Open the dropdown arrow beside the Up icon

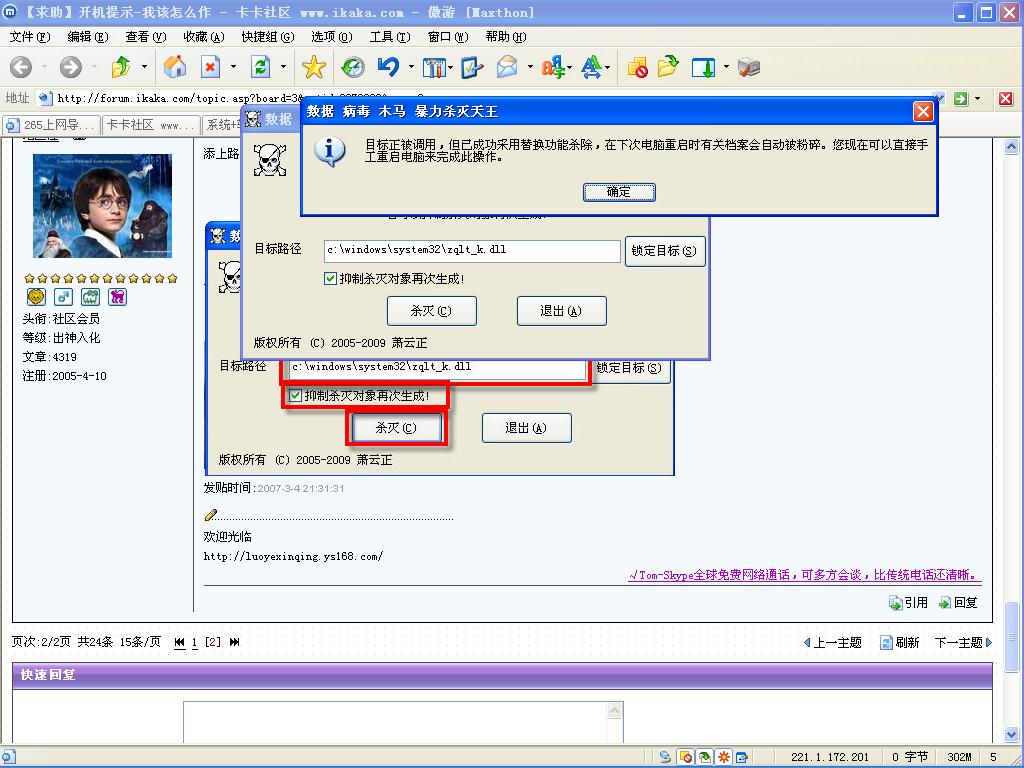144,67
